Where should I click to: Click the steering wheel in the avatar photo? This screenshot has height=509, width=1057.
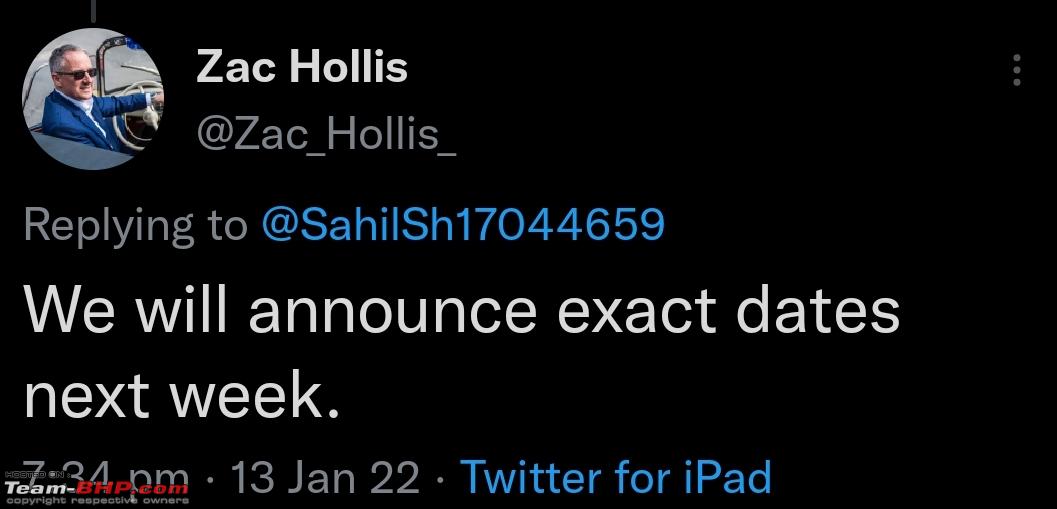pos(140,111)
